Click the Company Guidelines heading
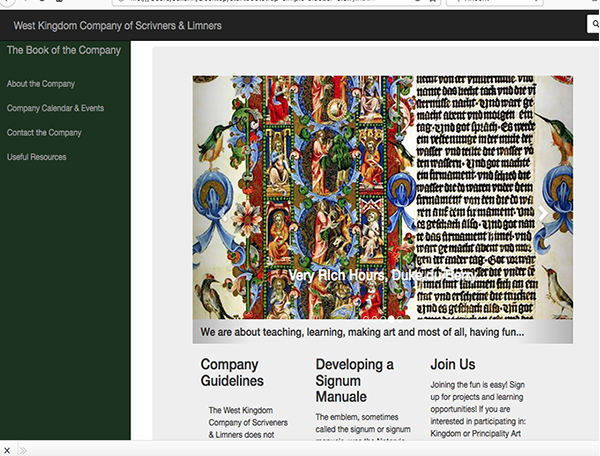Screen dimensions: 600x456 (x=232, y=373)
